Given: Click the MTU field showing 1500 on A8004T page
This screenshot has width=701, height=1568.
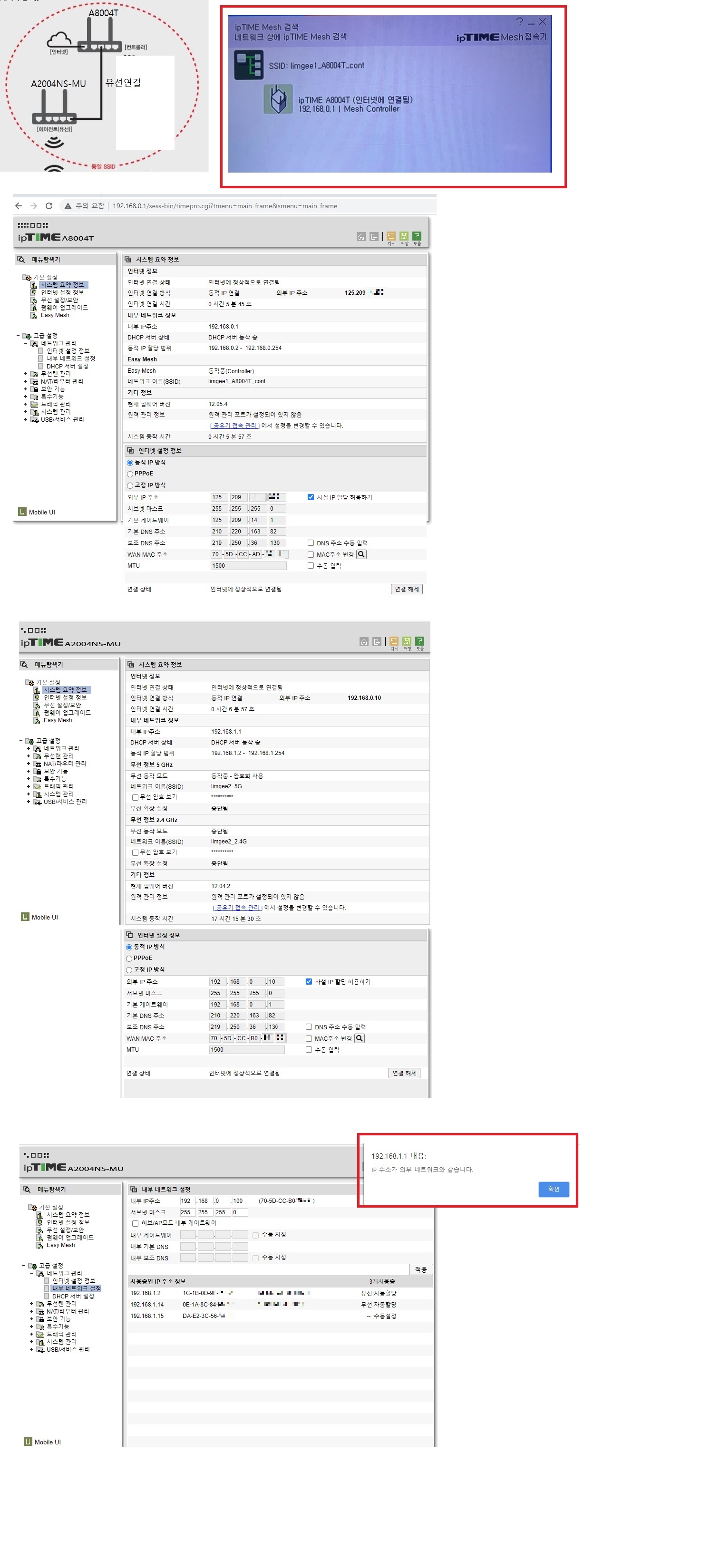Looking at the screenshot, I should [x=248, y=566].
